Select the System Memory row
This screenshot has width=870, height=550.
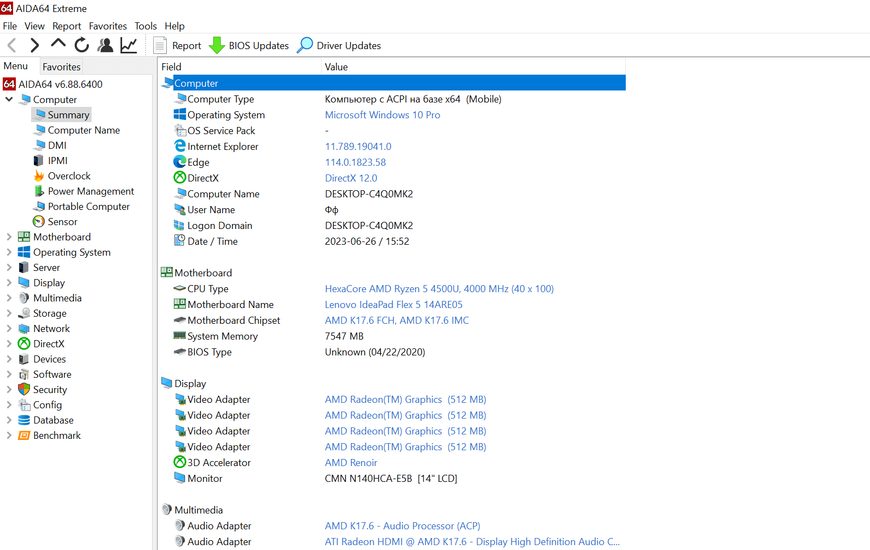pos(393,336)
